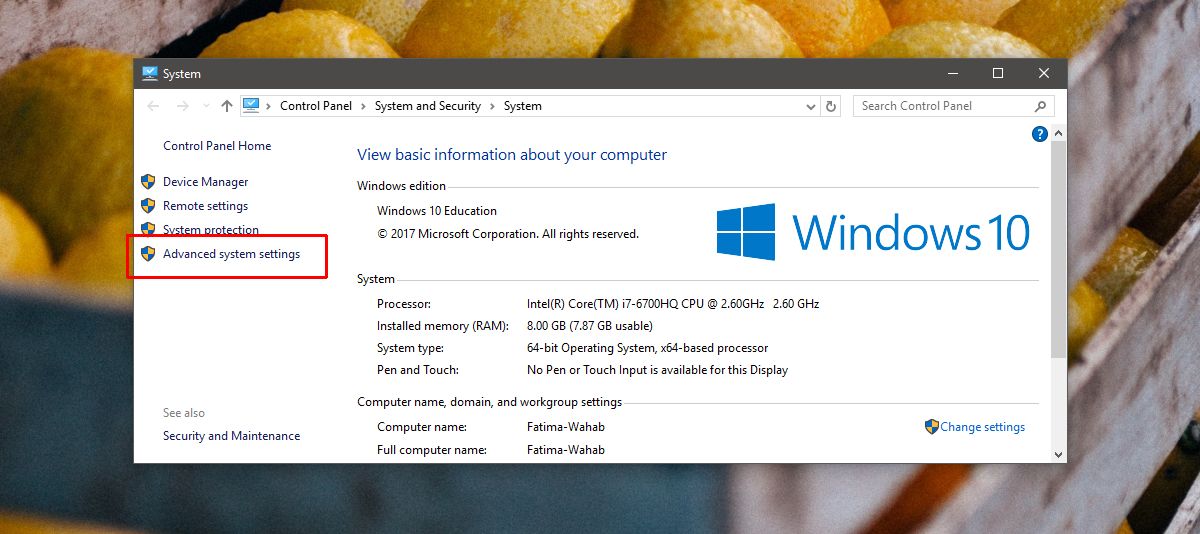This screenshot has width=1200, height=534.
Task: Click the shield icon beside Device Manager
Action: 148,182
